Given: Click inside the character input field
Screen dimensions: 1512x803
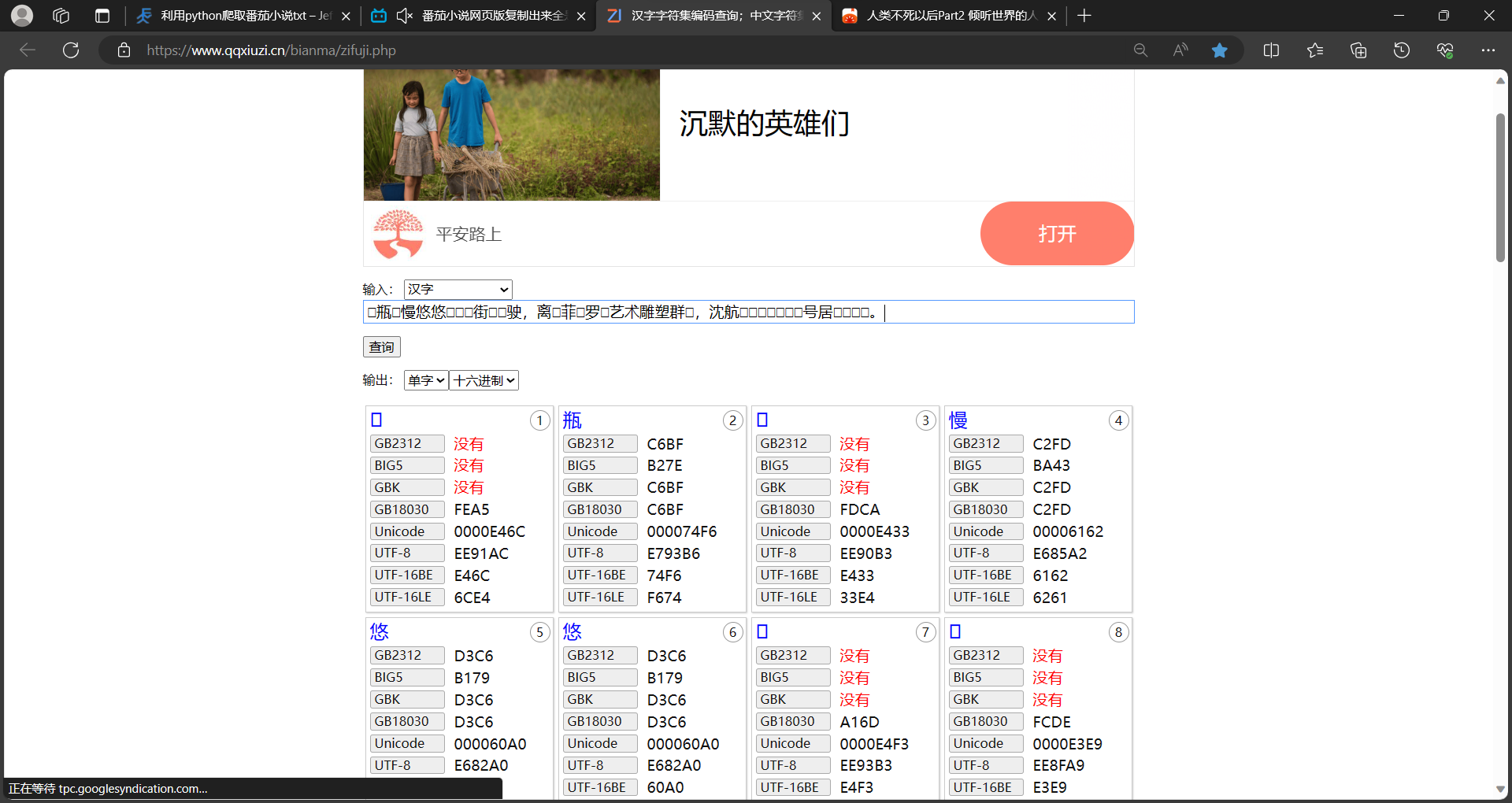Looking at the screenshot, I should click(748, 312).
